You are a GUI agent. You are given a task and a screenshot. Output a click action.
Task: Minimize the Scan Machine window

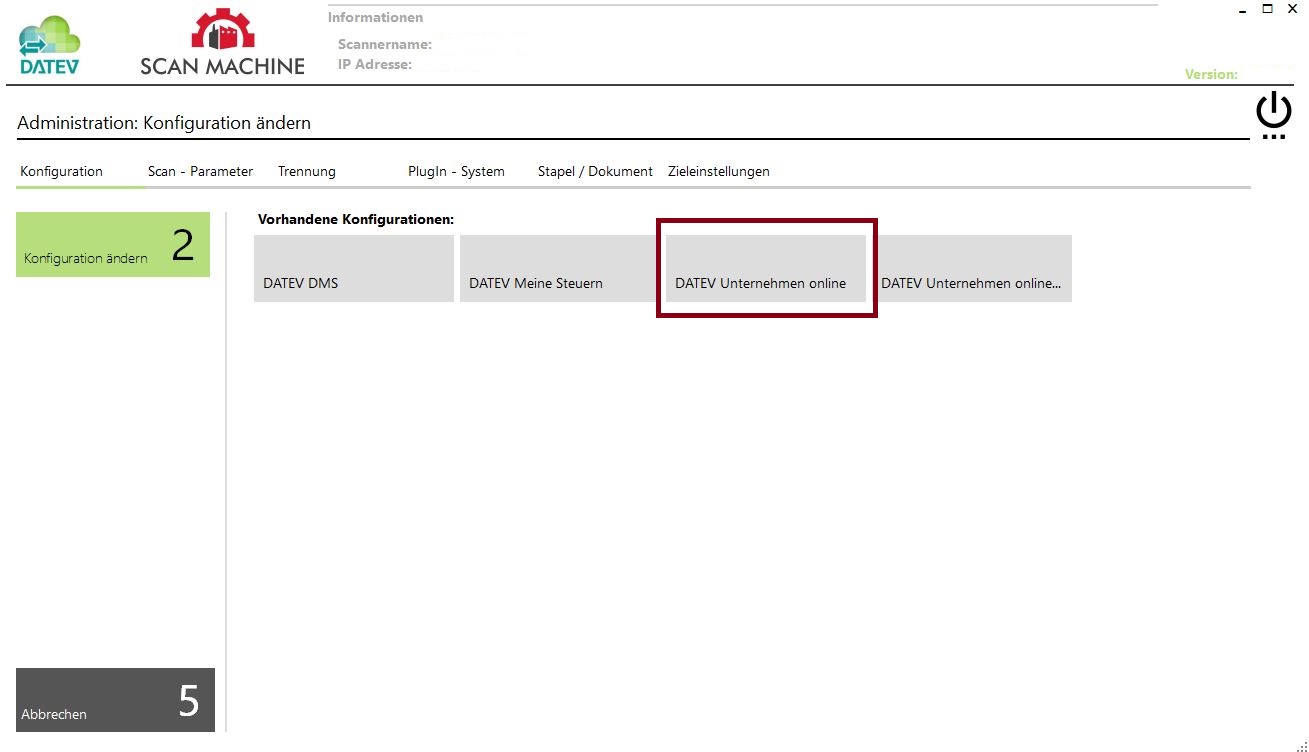pyautogui.click(x=1243, y=9)
